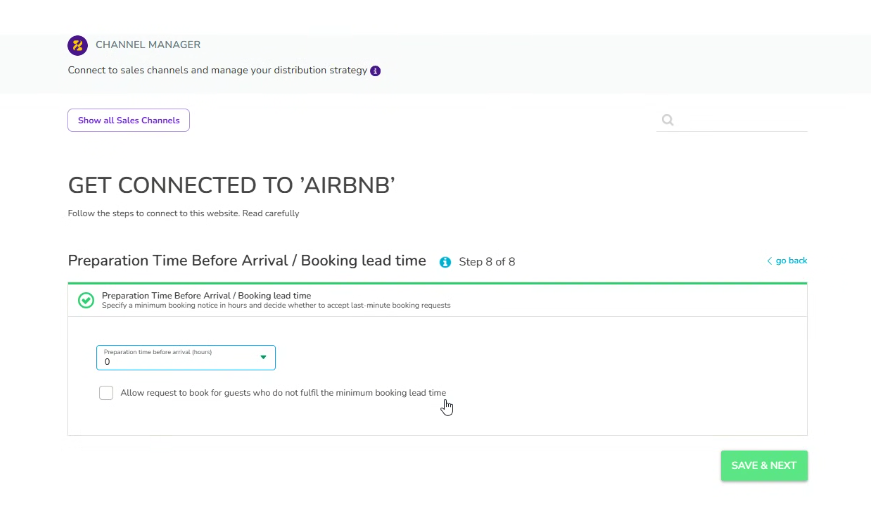Viewport: 871px width, 517px height.
Task: Click the Step 8 of 8 indicator
Action: click(486, 262)
